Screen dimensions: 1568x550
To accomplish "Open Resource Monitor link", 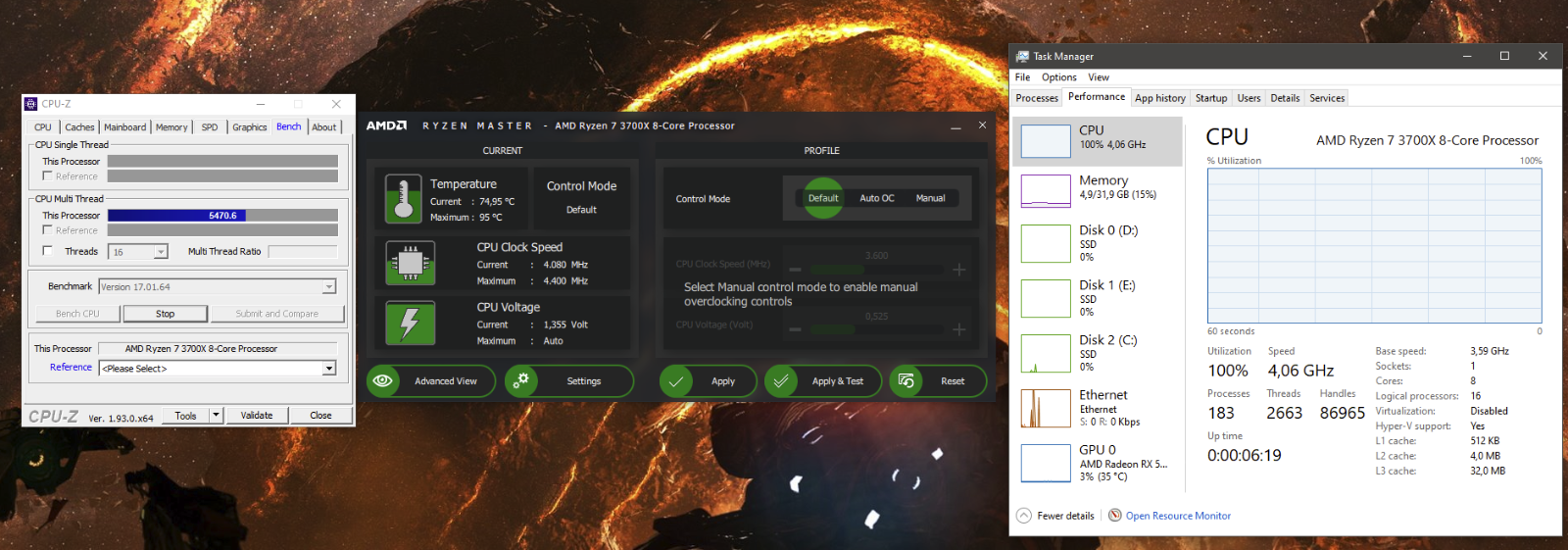I will click(x=1178, y=516).
